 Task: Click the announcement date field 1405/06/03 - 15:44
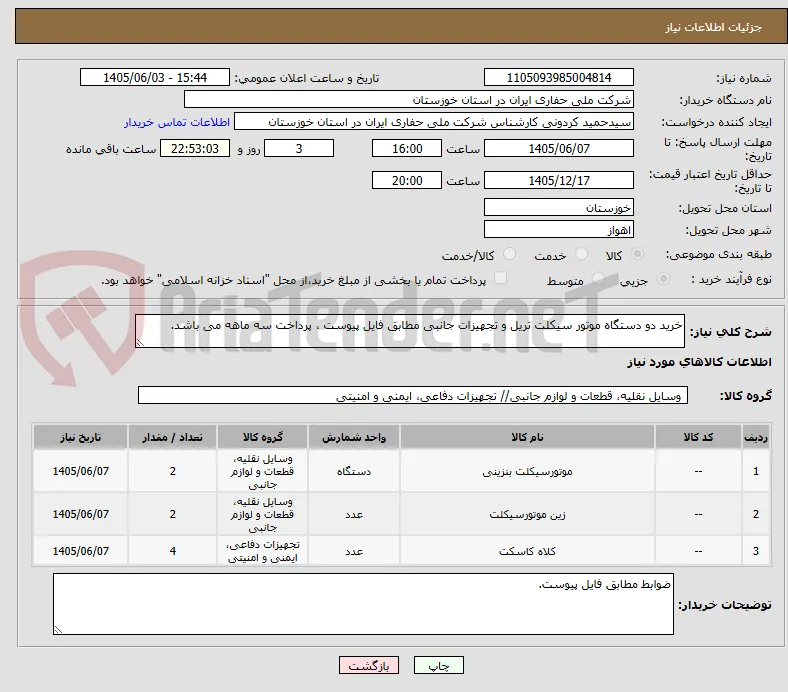pyautogui.click(x=155, y=77)
